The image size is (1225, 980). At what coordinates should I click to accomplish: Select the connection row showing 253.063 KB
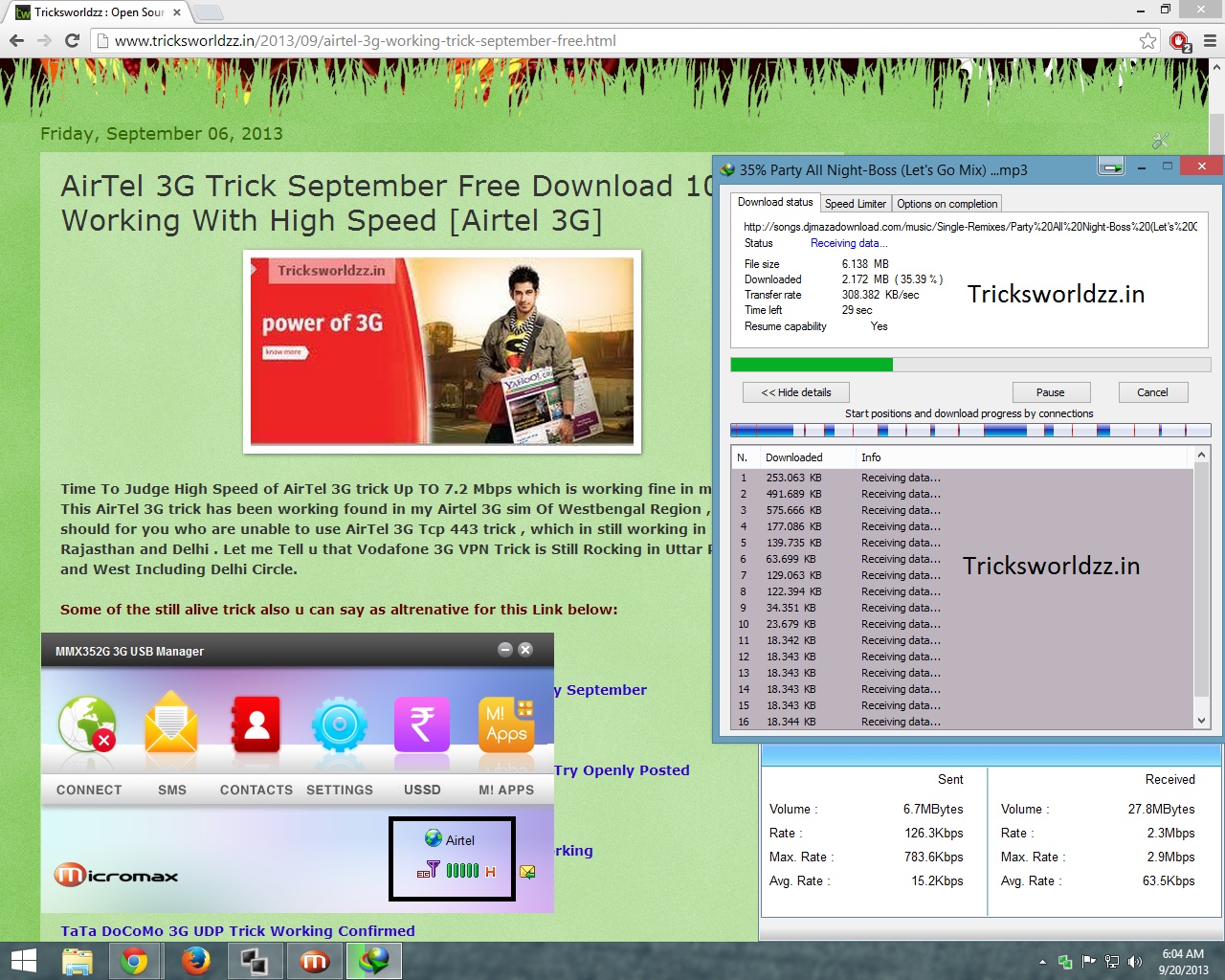tap(963, 478)
